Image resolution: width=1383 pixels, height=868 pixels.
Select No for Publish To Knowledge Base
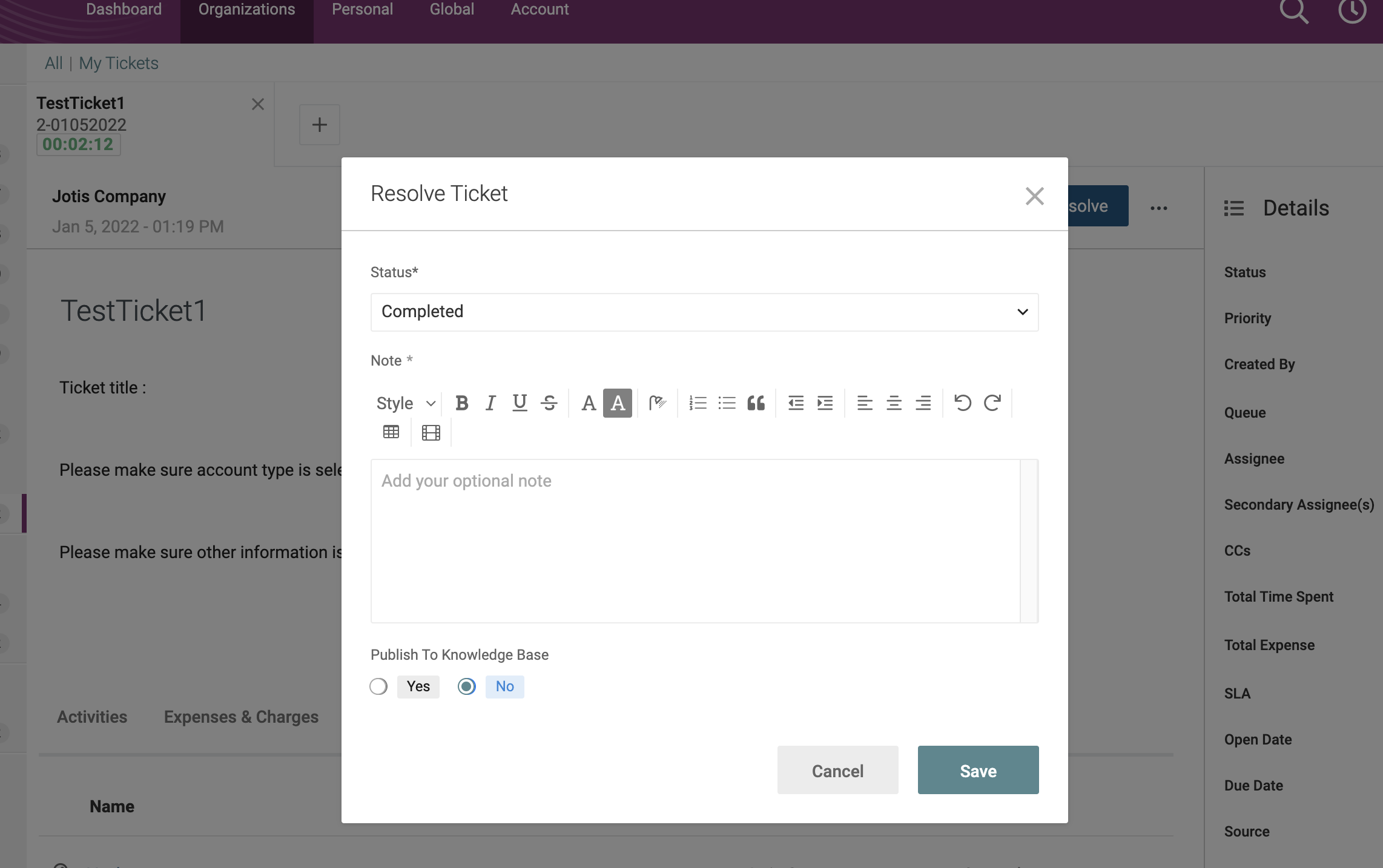(467, 686)
